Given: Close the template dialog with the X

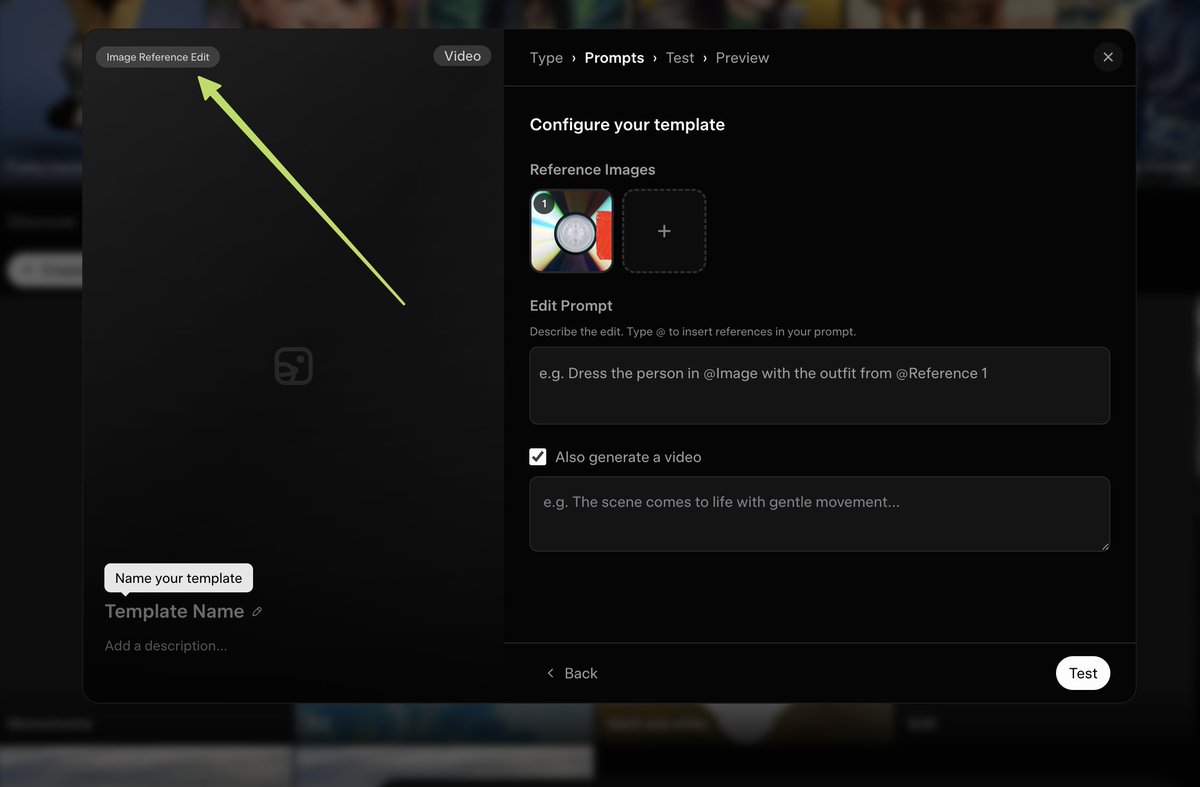Looking at the screenshot, I should pyautogui.click(x=1108, y=57).
